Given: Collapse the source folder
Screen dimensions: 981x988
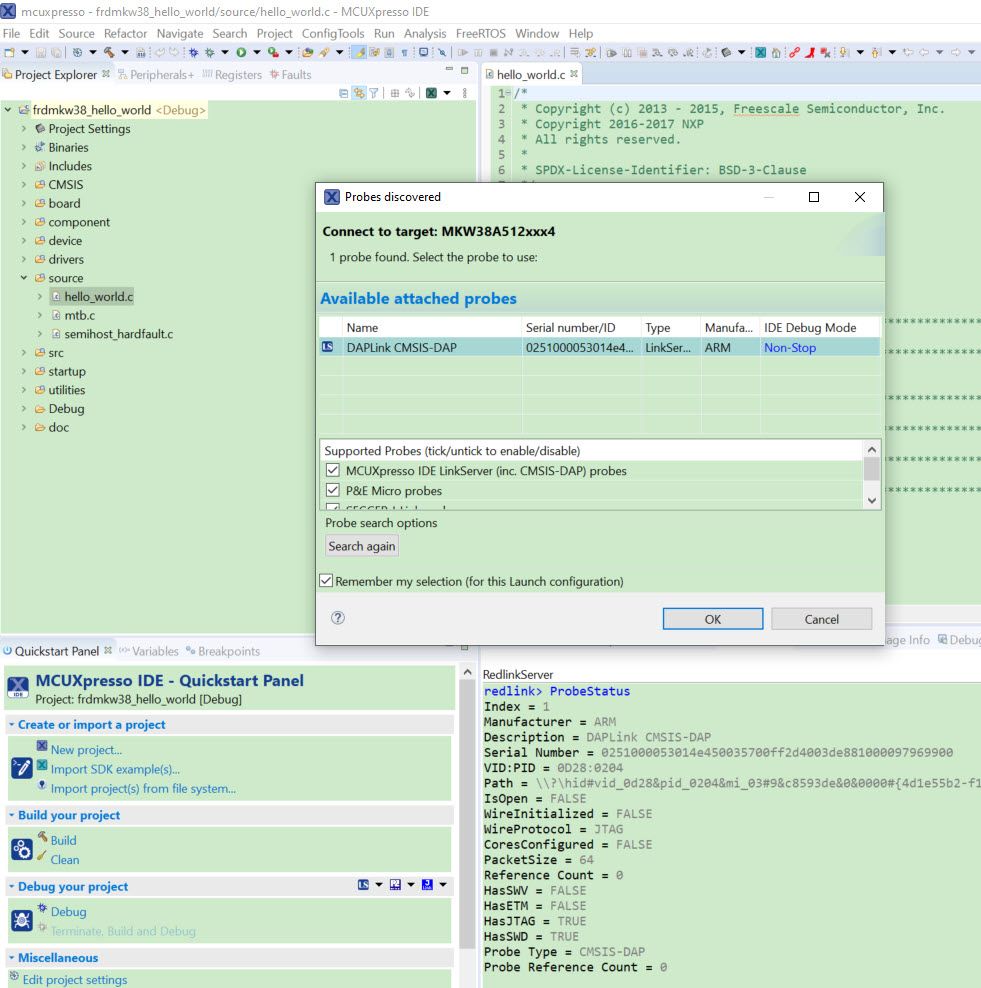Looking at the screenshot, I should [x=24, y=278].
